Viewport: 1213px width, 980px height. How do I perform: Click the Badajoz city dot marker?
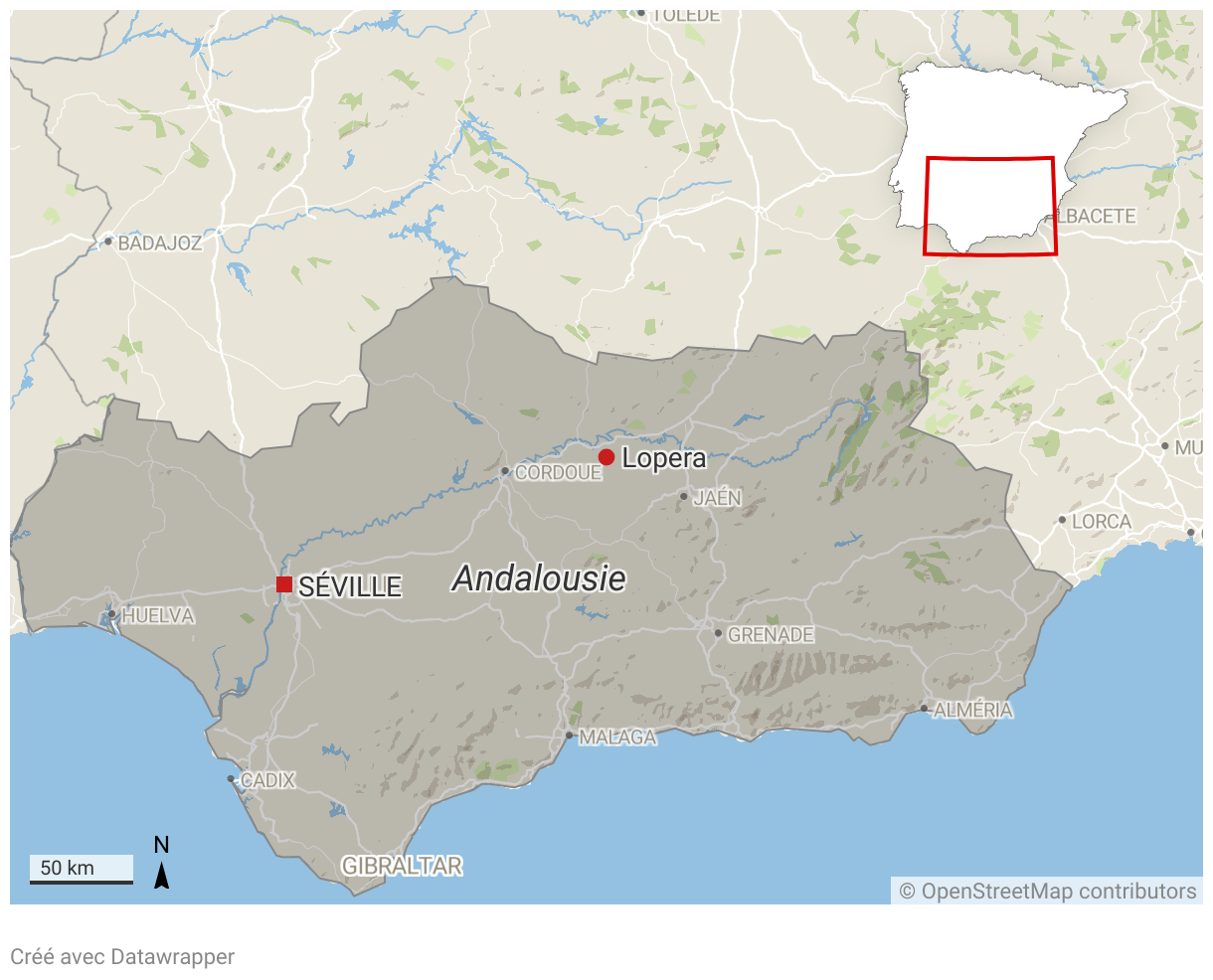coord(108,242)
